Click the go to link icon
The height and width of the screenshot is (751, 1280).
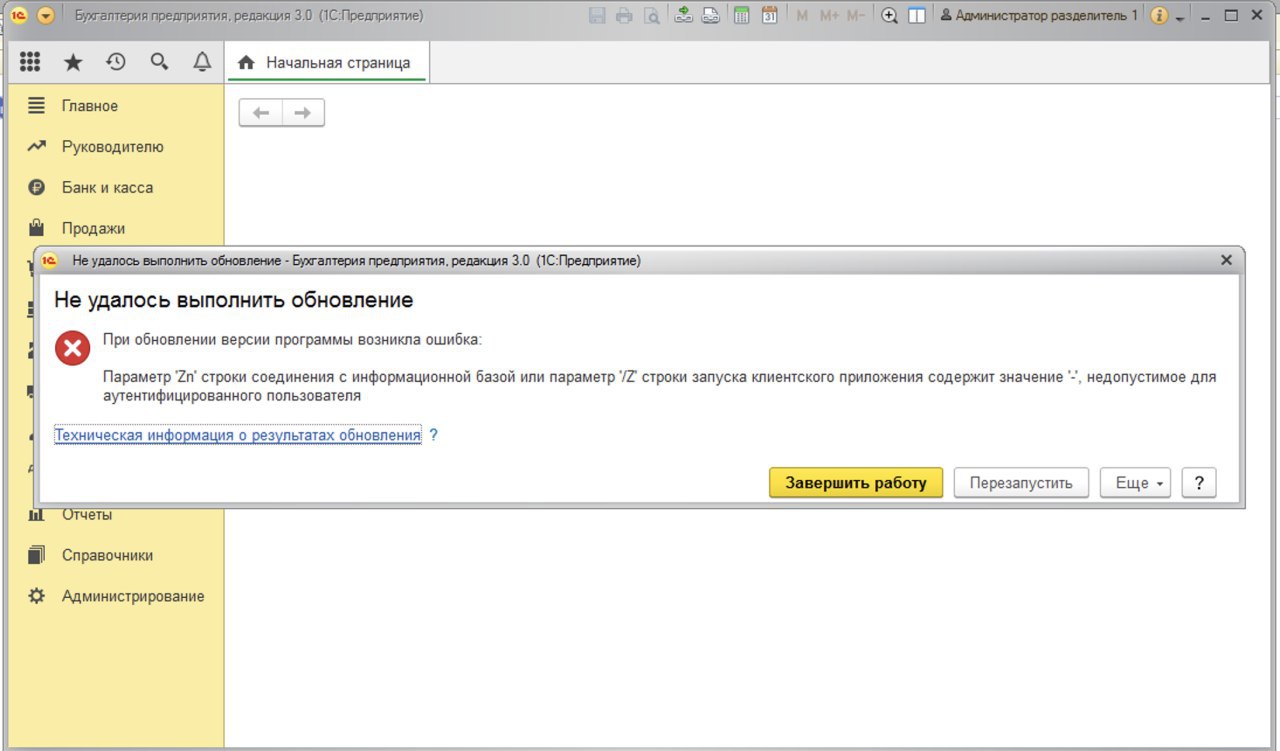click(x=711, y=16)
